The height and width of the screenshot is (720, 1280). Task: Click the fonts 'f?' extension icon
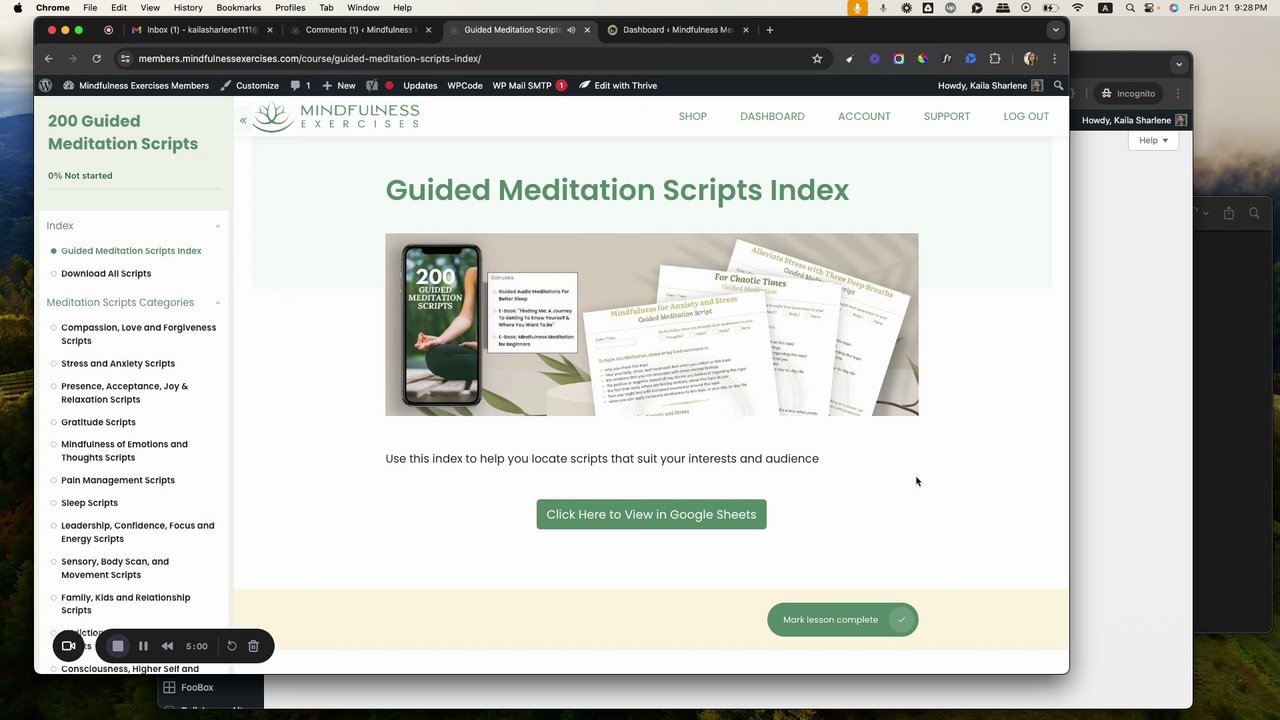(946, 59)
